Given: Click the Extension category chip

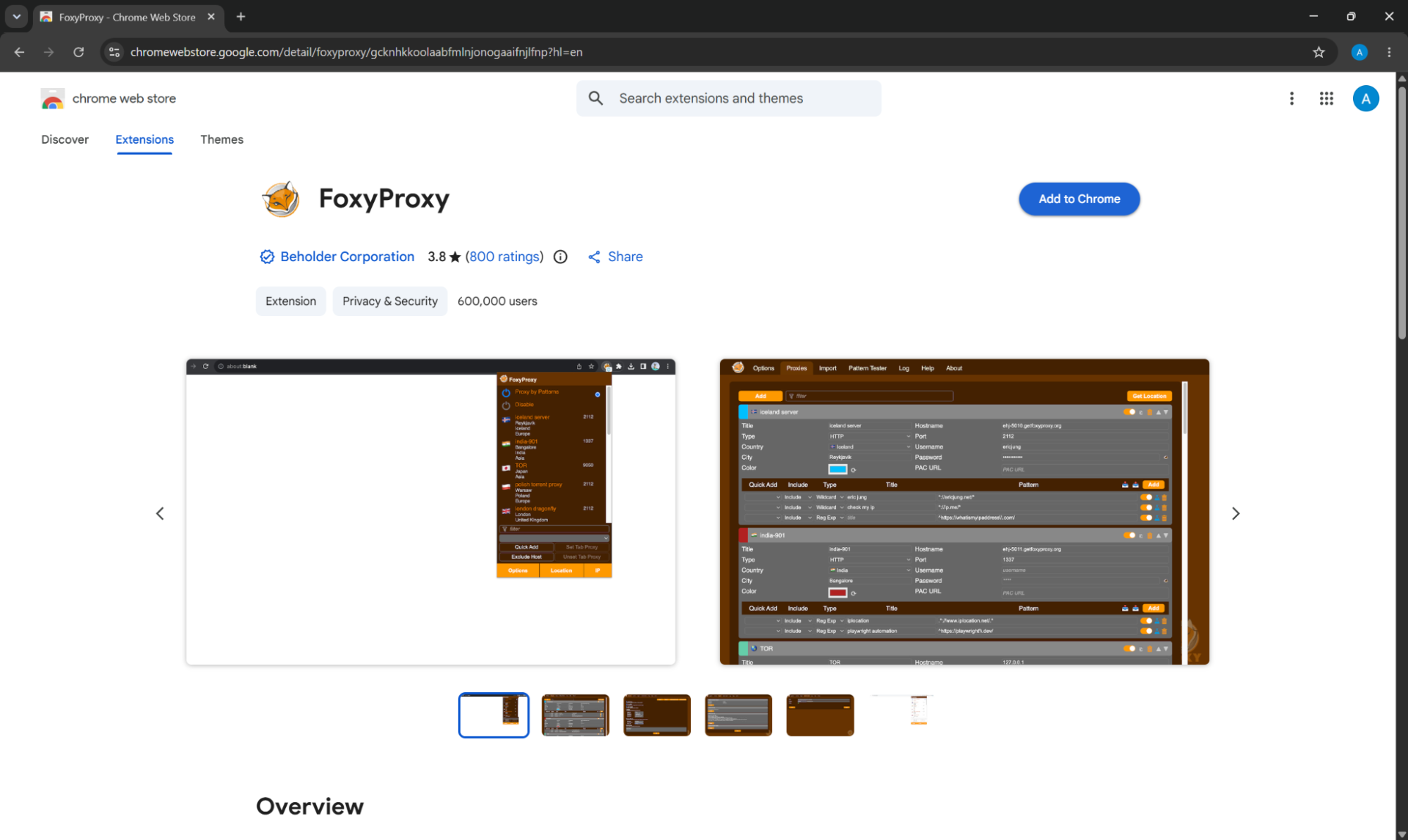Looking at the screenshot, I should coord(290,301).
